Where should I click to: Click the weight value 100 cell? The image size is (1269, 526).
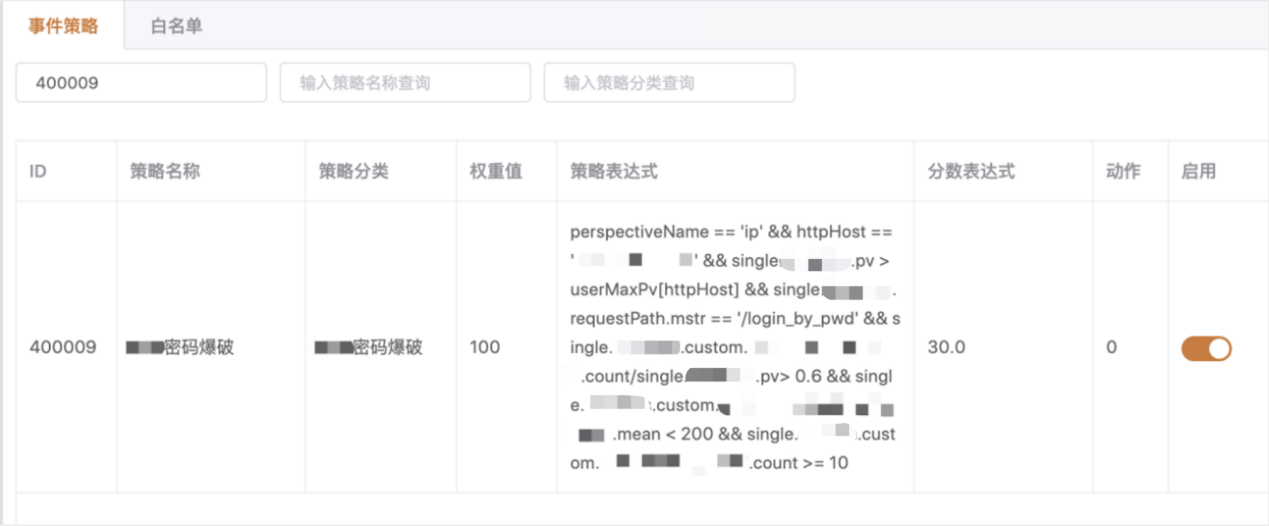485,348
